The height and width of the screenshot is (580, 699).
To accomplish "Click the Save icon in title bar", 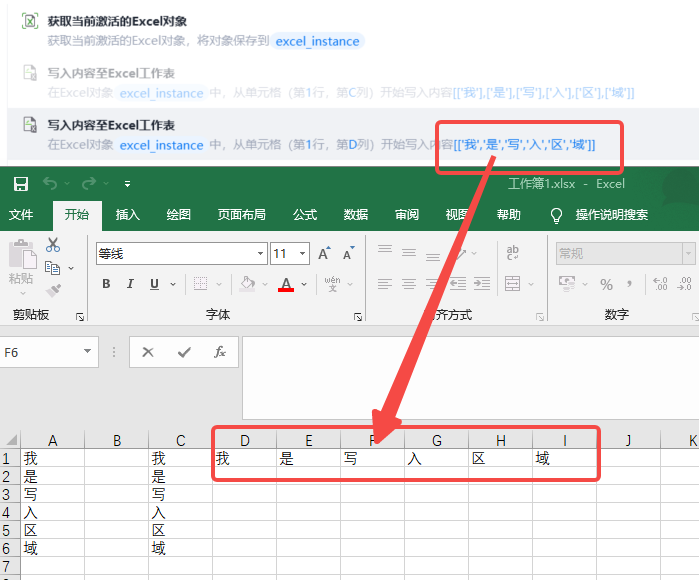I will pos(21,184).
